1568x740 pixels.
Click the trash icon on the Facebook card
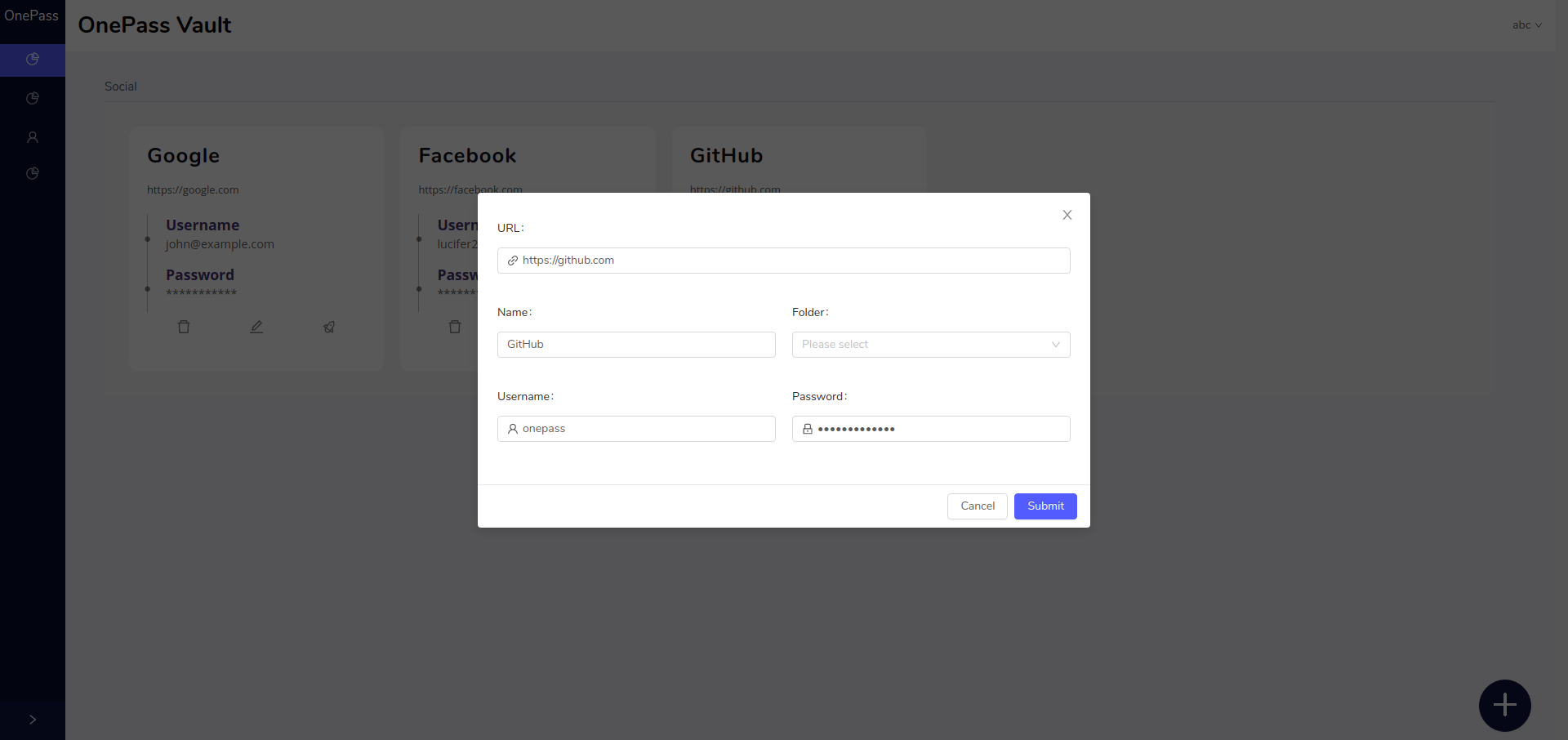click(x=455, y=327)
